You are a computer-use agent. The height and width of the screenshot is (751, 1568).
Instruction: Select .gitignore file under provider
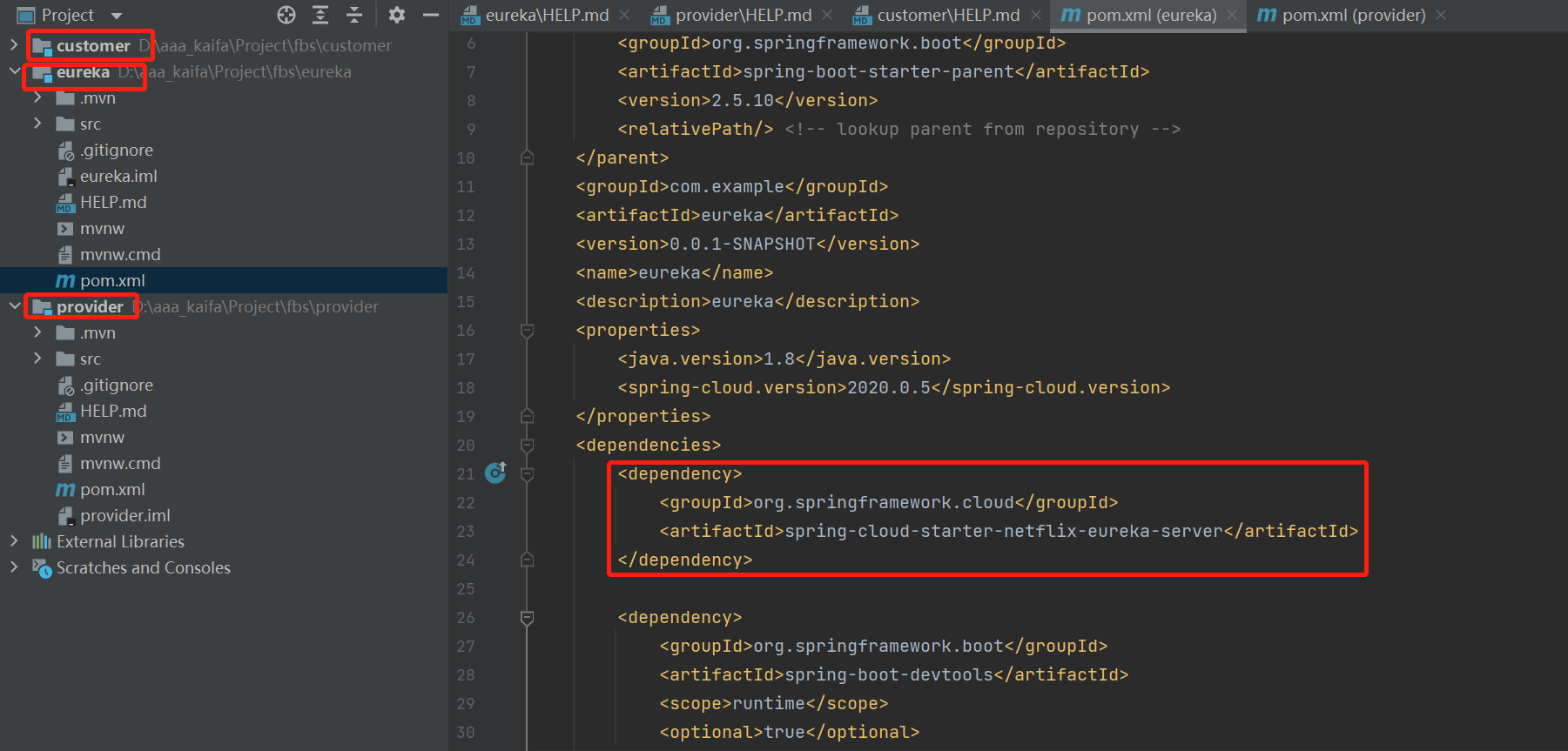pos(117,385)
